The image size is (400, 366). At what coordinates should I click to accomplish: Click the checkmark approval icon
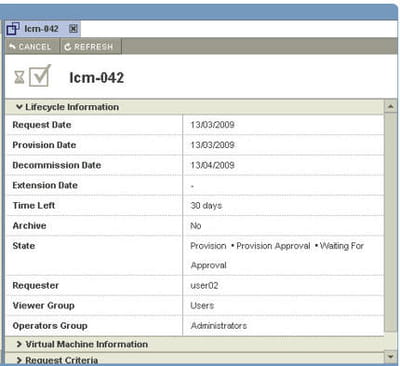click(40, 76)
